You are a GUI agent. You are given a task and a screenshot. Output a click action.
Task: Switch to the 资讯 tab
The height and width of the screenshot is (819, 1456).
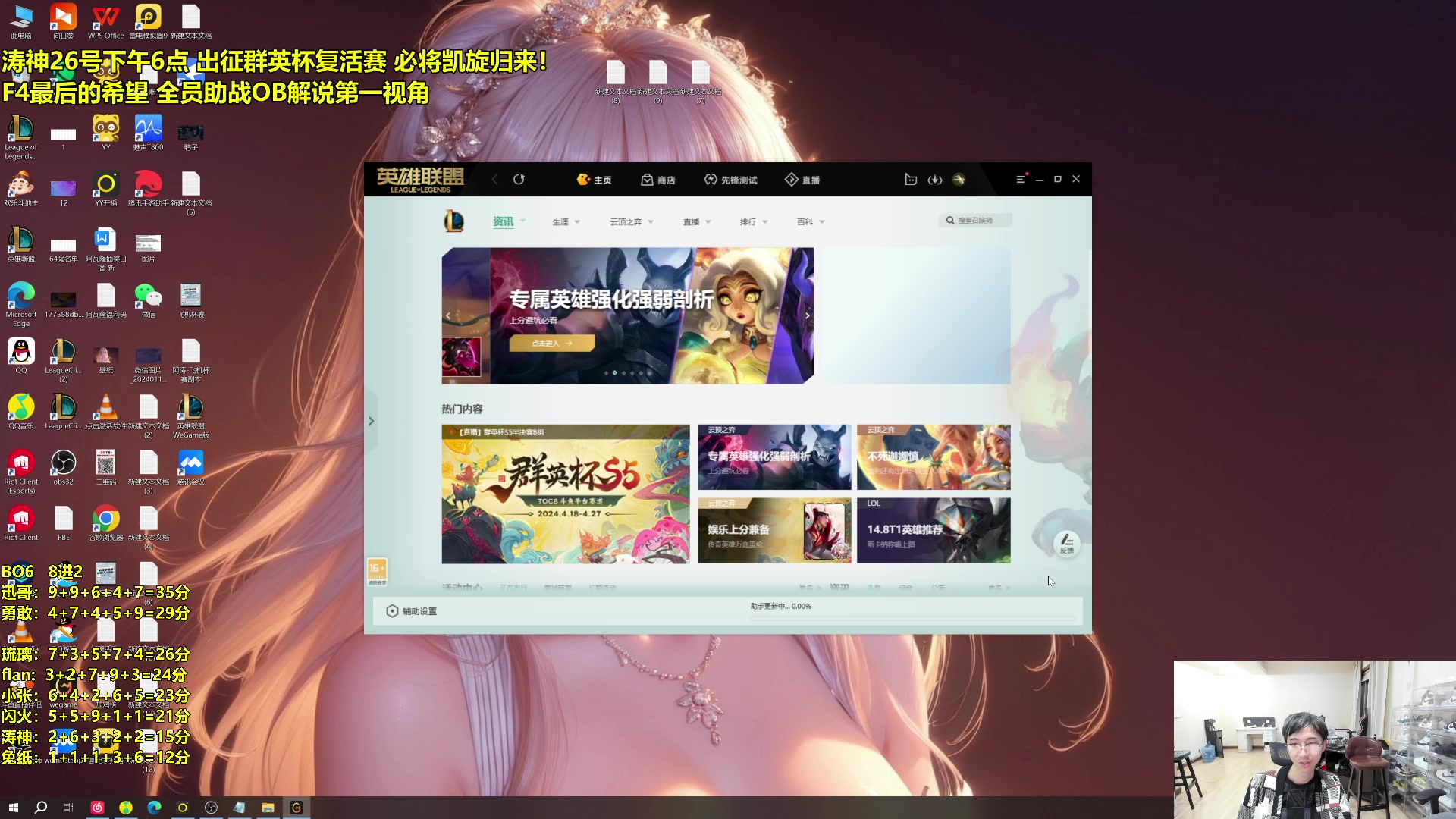[501, 221]
